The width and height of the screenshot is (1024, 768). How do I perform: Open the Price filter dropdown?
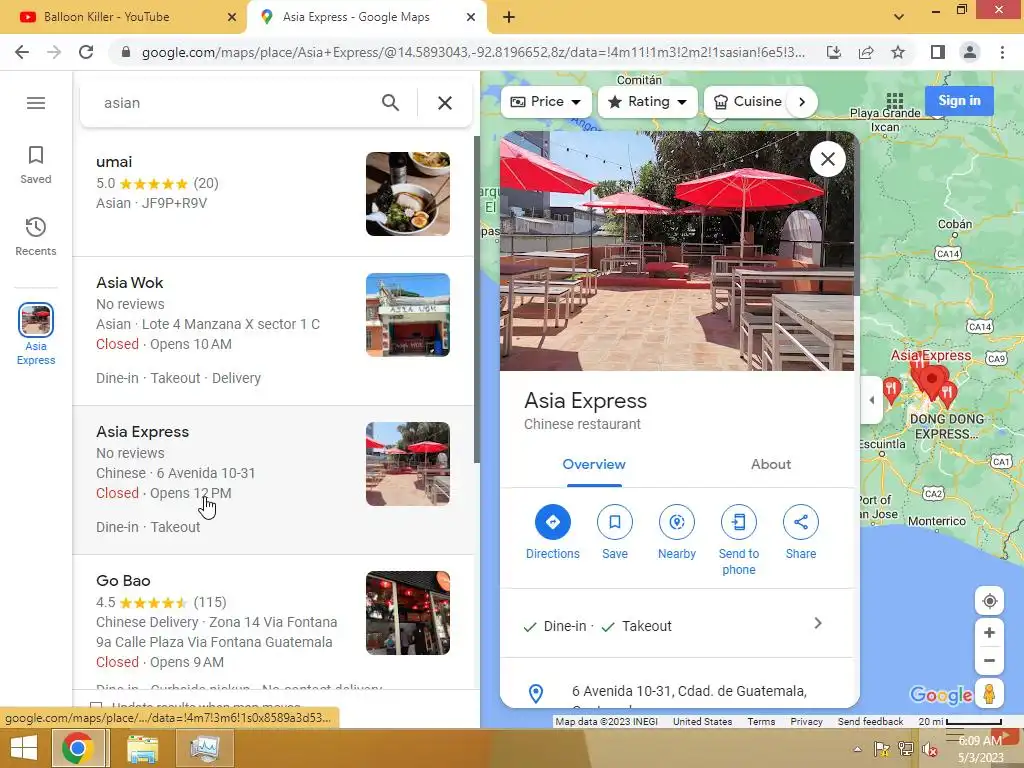point(546,102)
